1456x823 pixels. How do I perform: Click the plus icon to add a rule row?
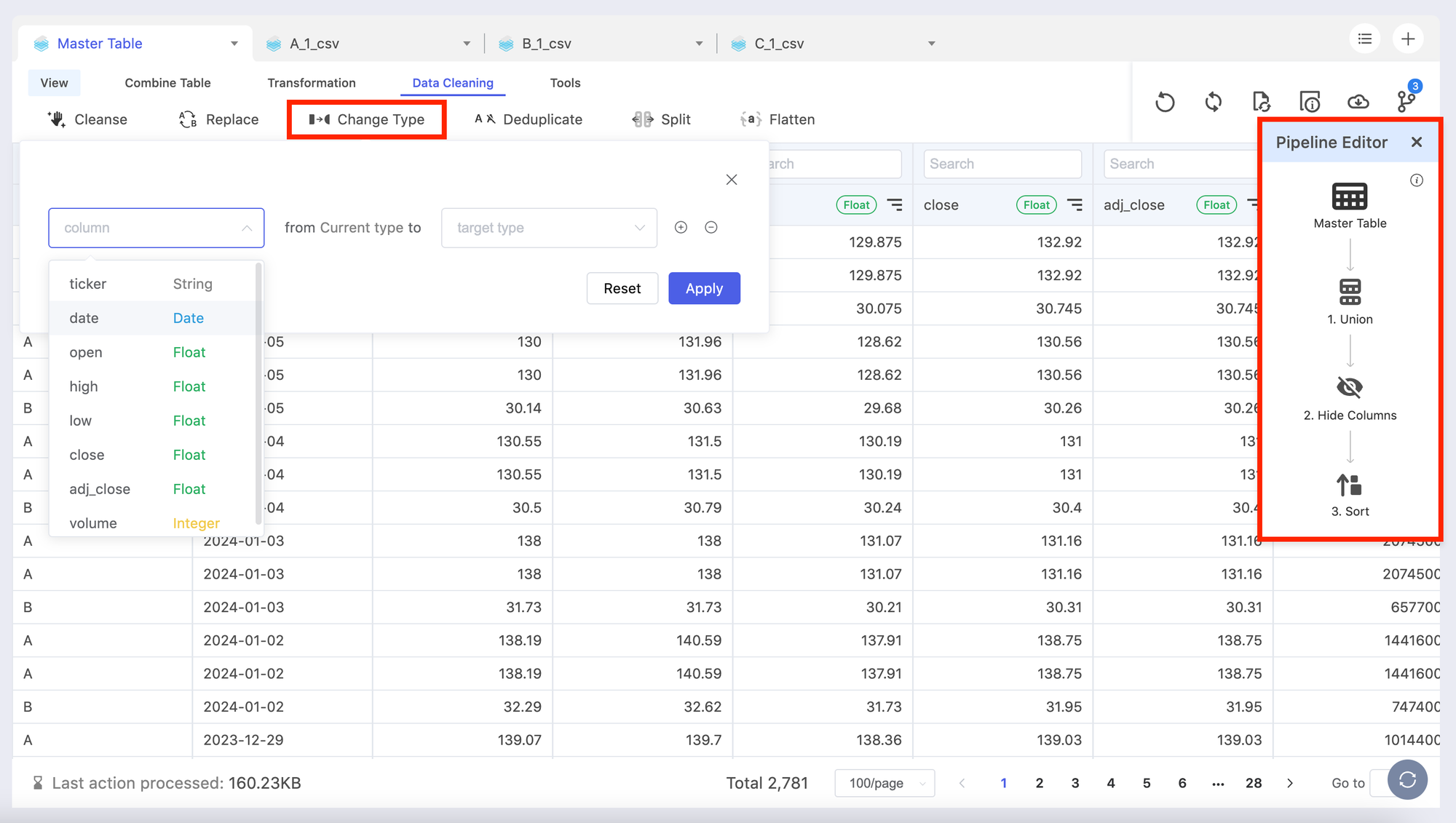pyautogui.click(x=681, y=228)
